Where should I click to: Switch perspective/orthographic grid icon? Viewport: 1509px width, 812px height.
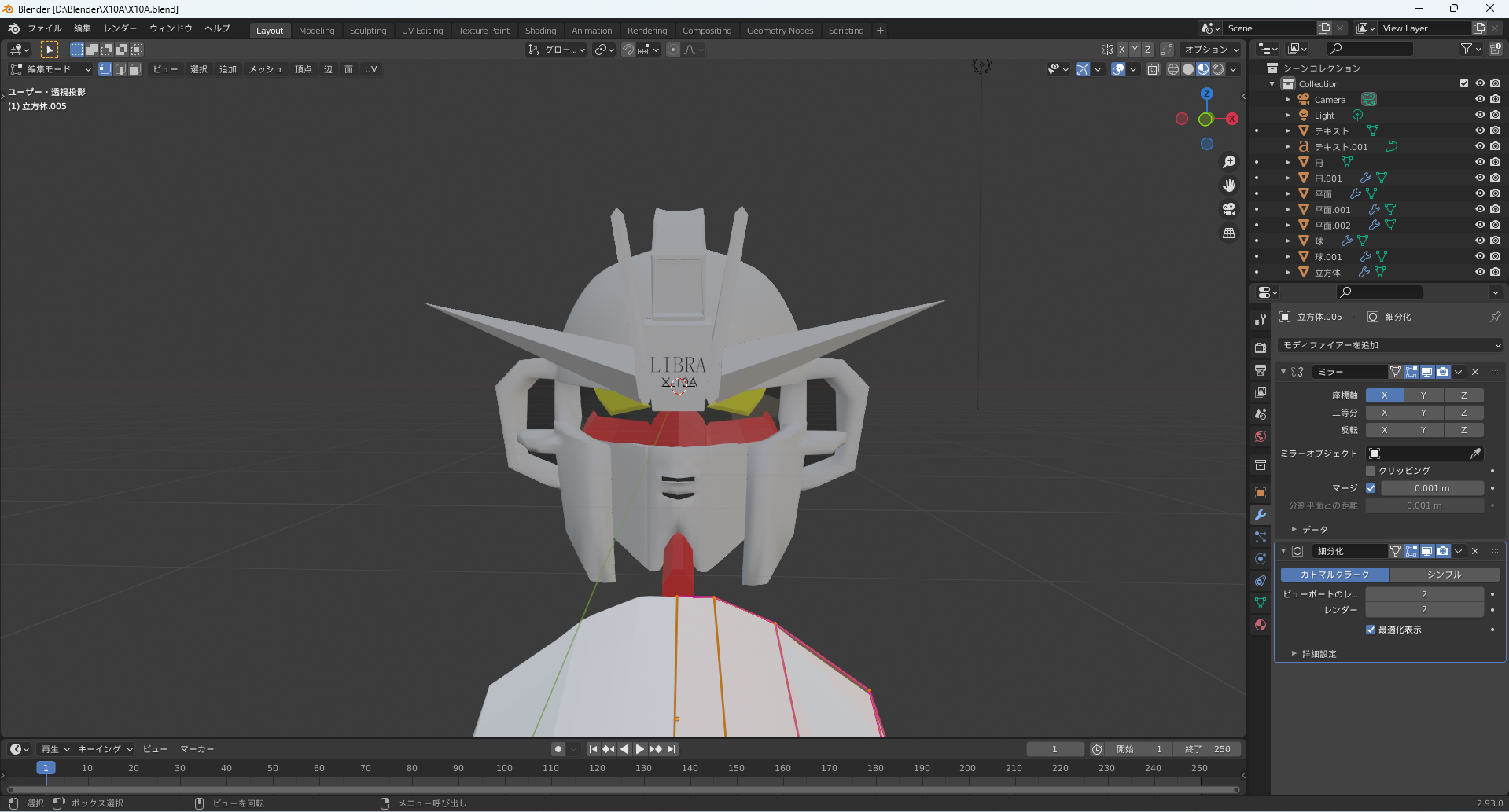pyautogui.click(x=1228, y=233)
